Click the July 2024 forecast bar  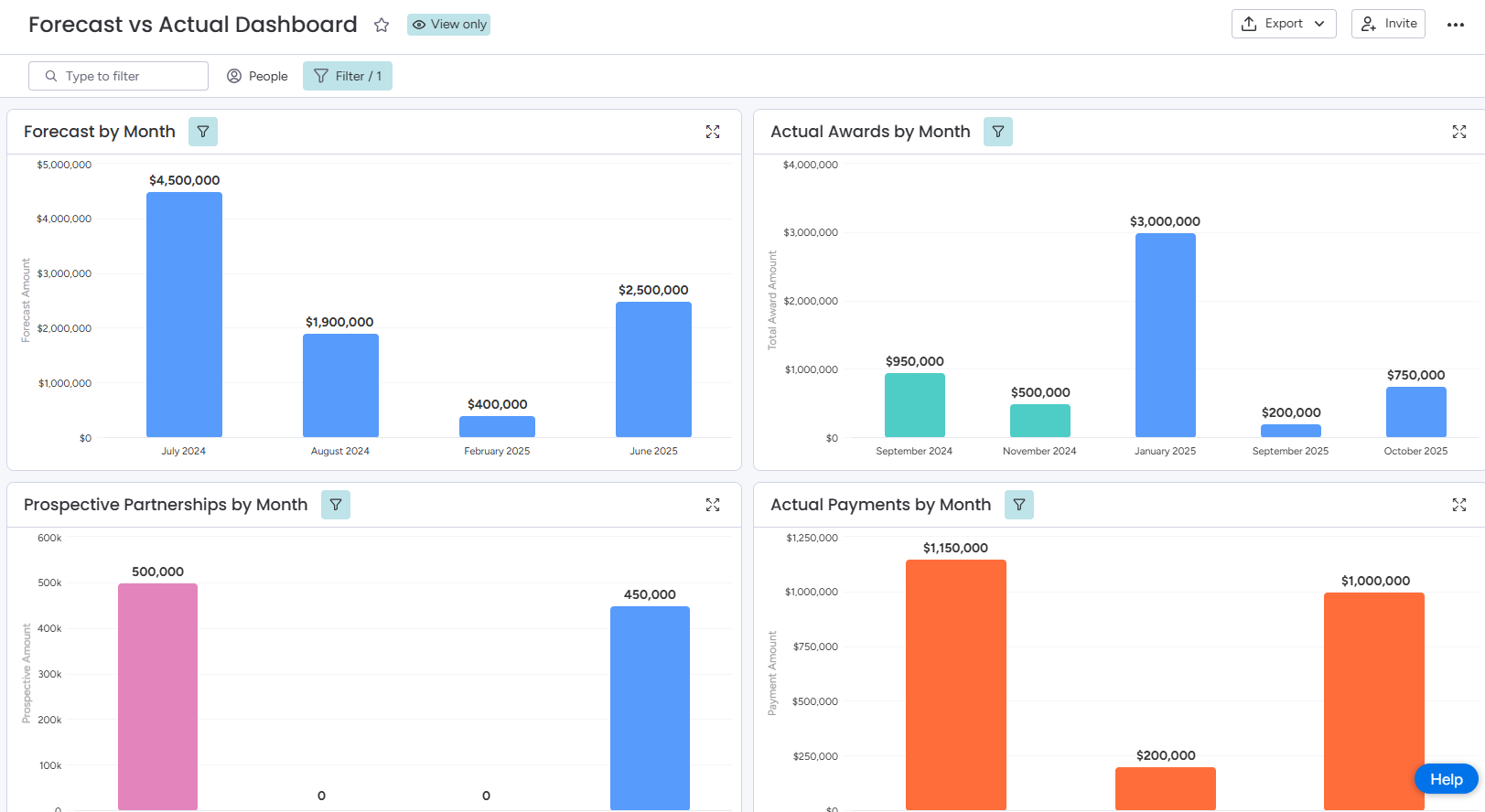pos(184,315)
